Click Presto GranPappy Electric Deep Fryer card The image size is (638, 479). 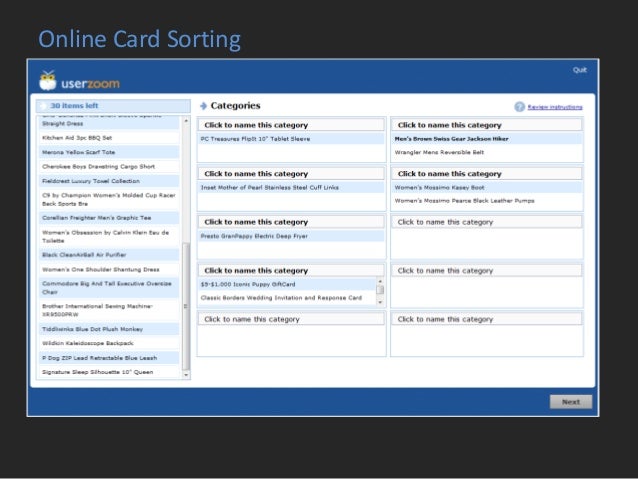[291, 236]
